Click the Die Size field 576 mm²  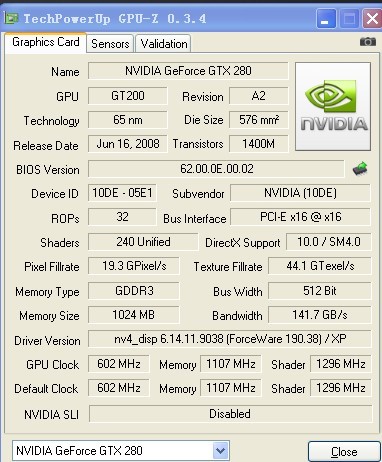pyautogui.click(x=259, y=120)
